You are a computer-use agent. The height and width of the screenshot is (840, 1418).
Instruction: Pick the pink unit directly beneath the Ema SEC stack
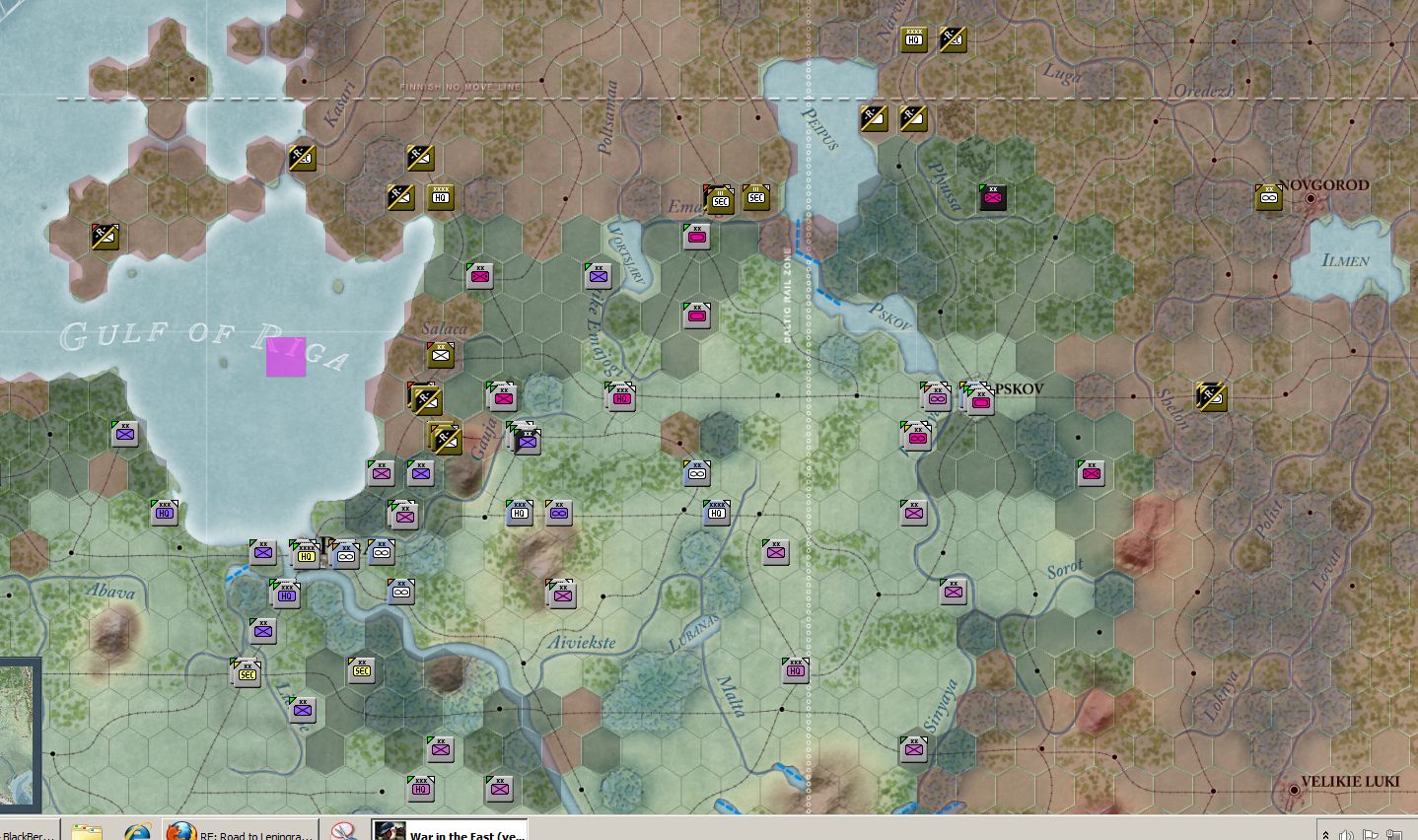click(697, 237)
